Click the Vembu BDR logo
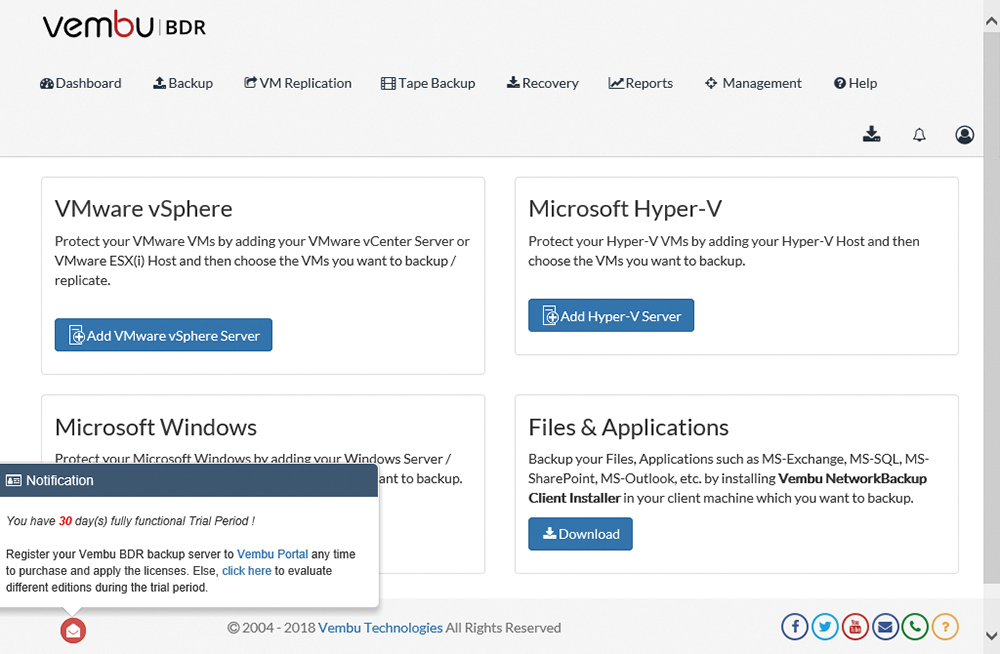Screen dimensions: 1000x654 [124, 25]
